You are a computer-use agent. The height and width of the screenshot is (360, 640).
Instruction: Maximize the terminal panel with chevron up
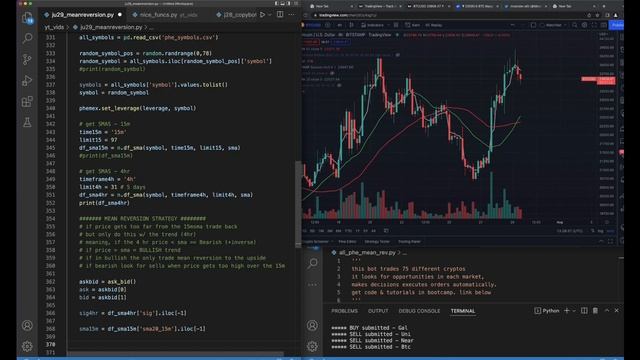tap(607, 311)
